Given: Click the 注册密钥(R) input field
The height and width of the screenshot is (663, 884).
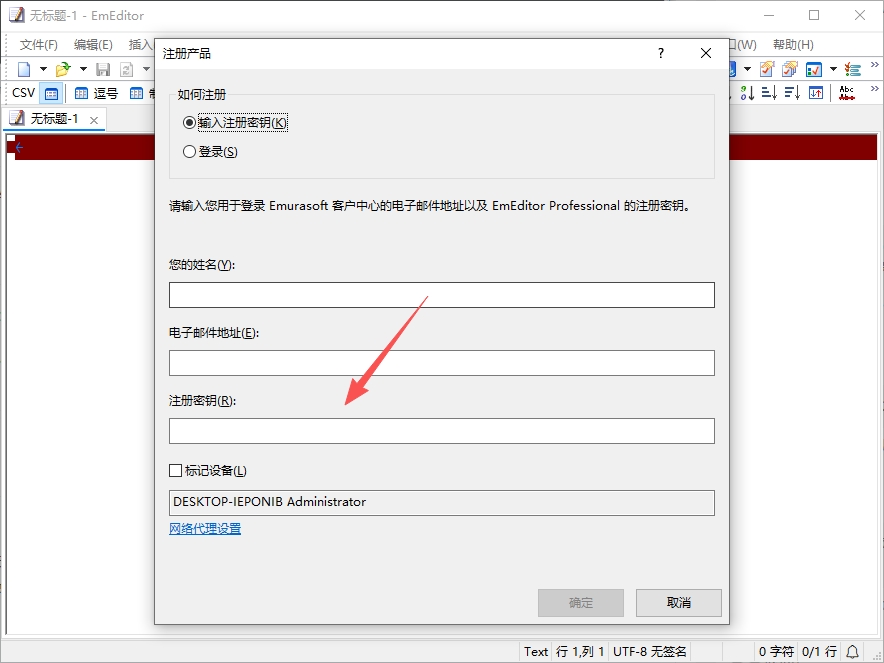Looking at the screenshot, I should (x=442, y=431).
